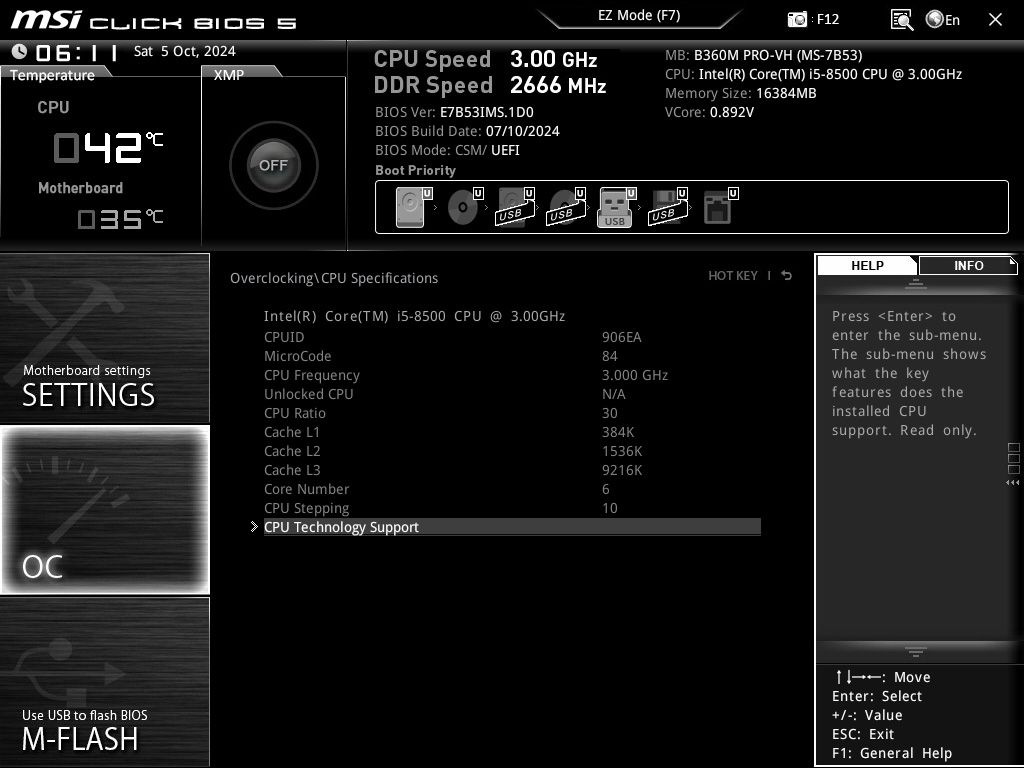Toggle the XMP OFF button

tap(273, 165)
